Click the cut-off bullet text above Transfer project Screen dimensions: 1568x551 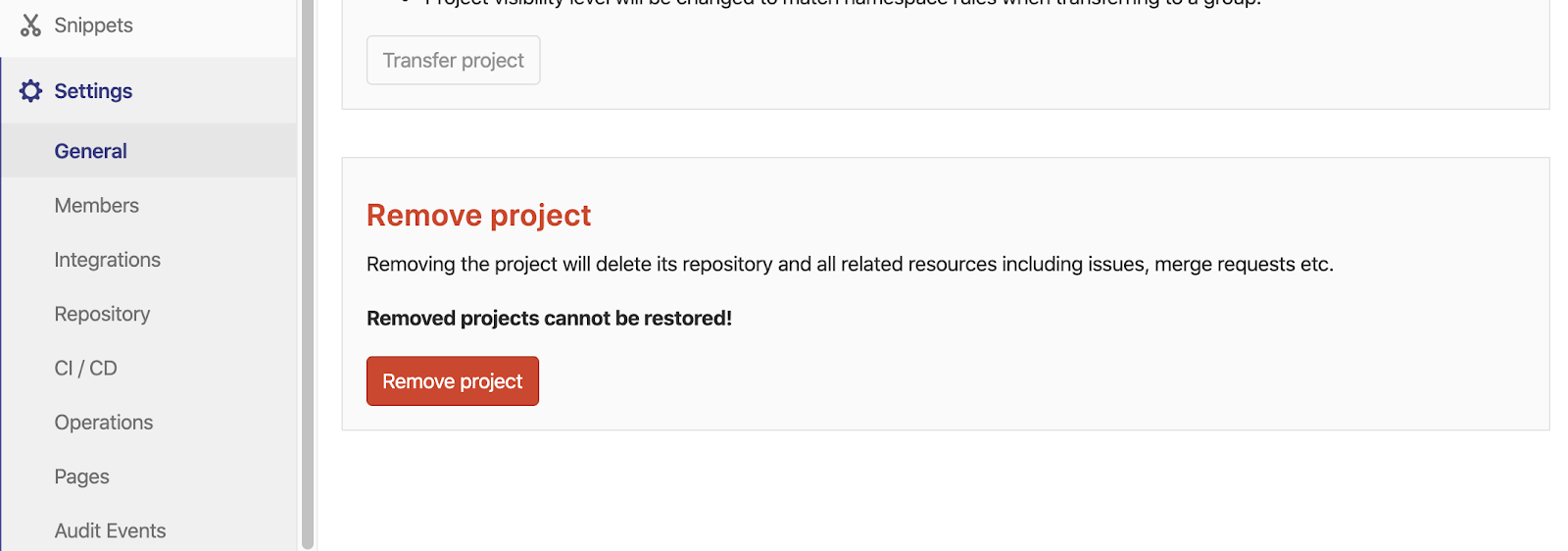tap(843, 3)
